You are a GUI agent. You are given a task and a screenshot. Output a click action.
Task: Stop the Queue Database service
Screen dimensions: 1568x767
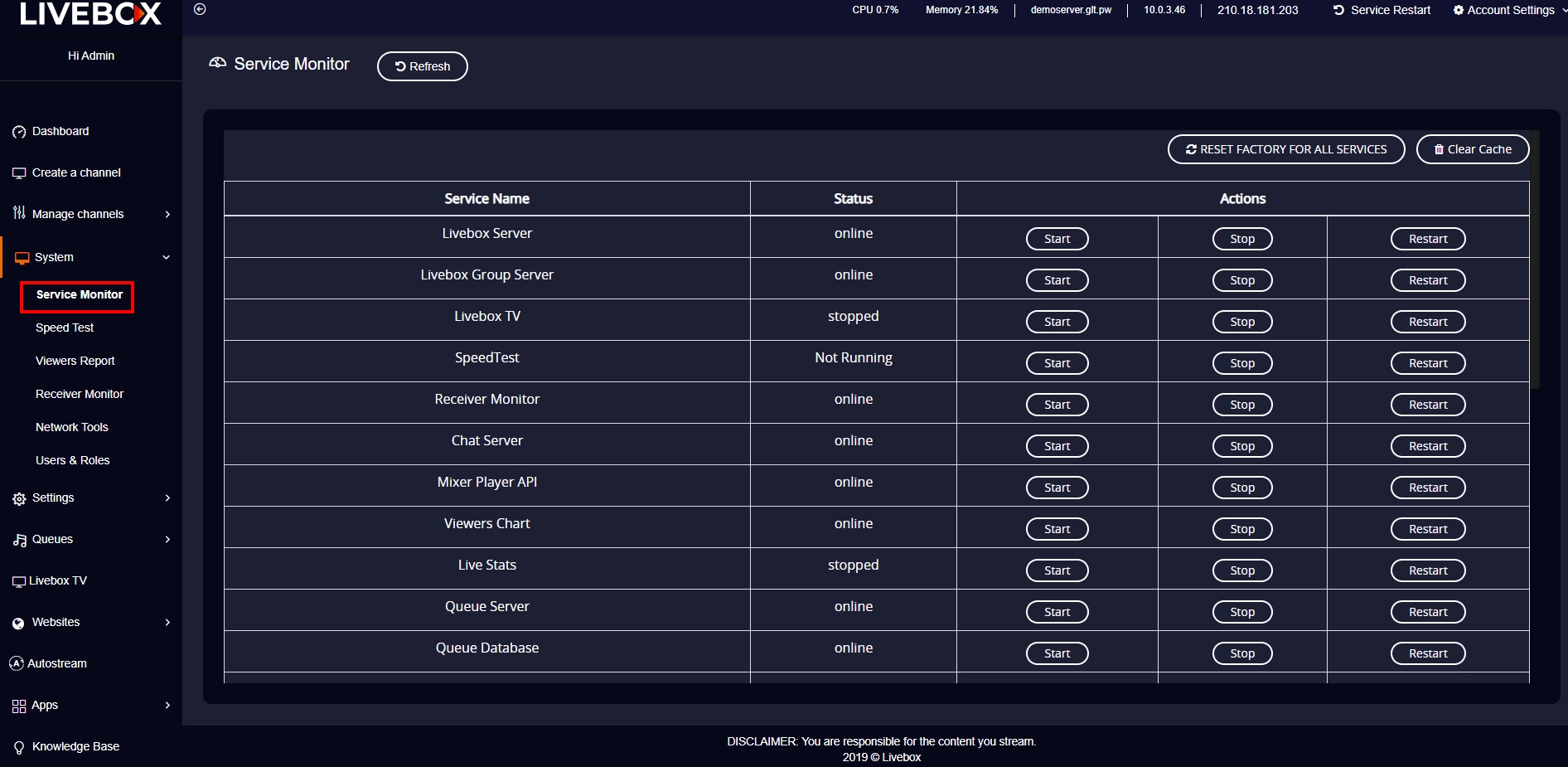click(x=1242, y=653)
